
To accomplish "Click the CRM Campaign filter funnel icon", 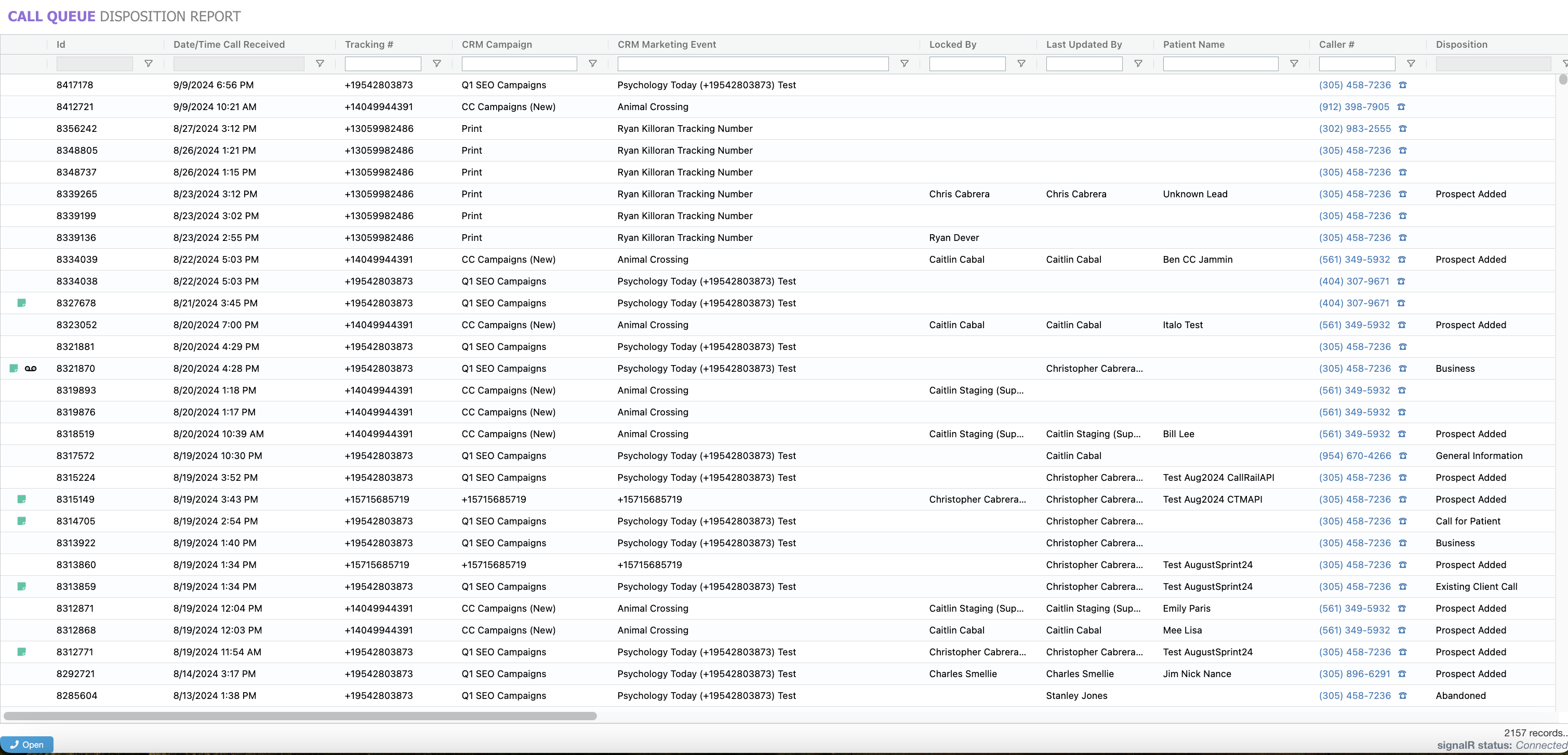I will [x=592, y=63].
